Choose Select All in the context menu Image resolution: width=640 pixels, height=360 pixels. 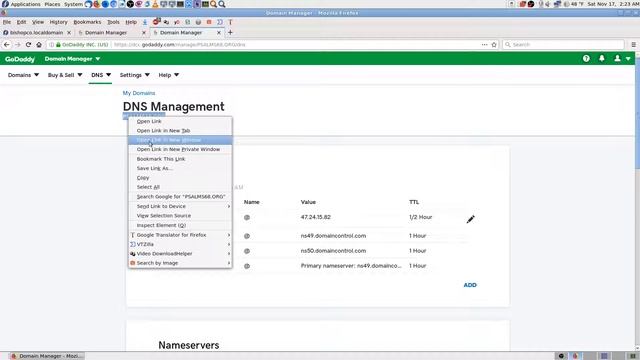pos(180,187)
